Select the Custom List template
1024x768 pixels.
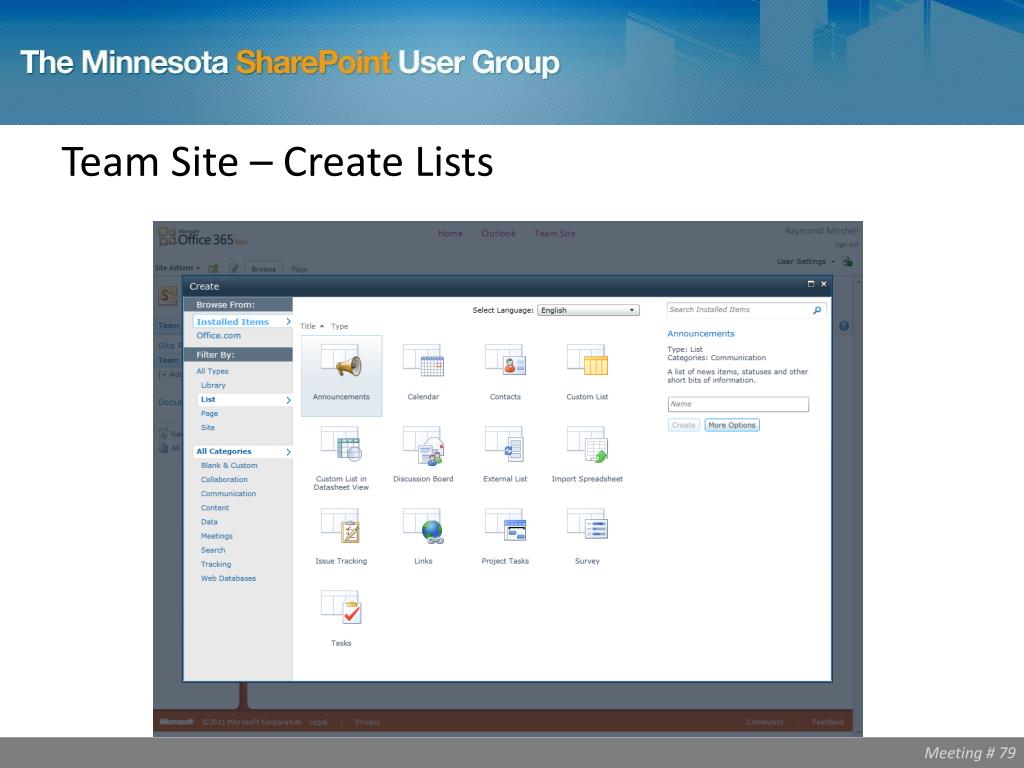587,360
